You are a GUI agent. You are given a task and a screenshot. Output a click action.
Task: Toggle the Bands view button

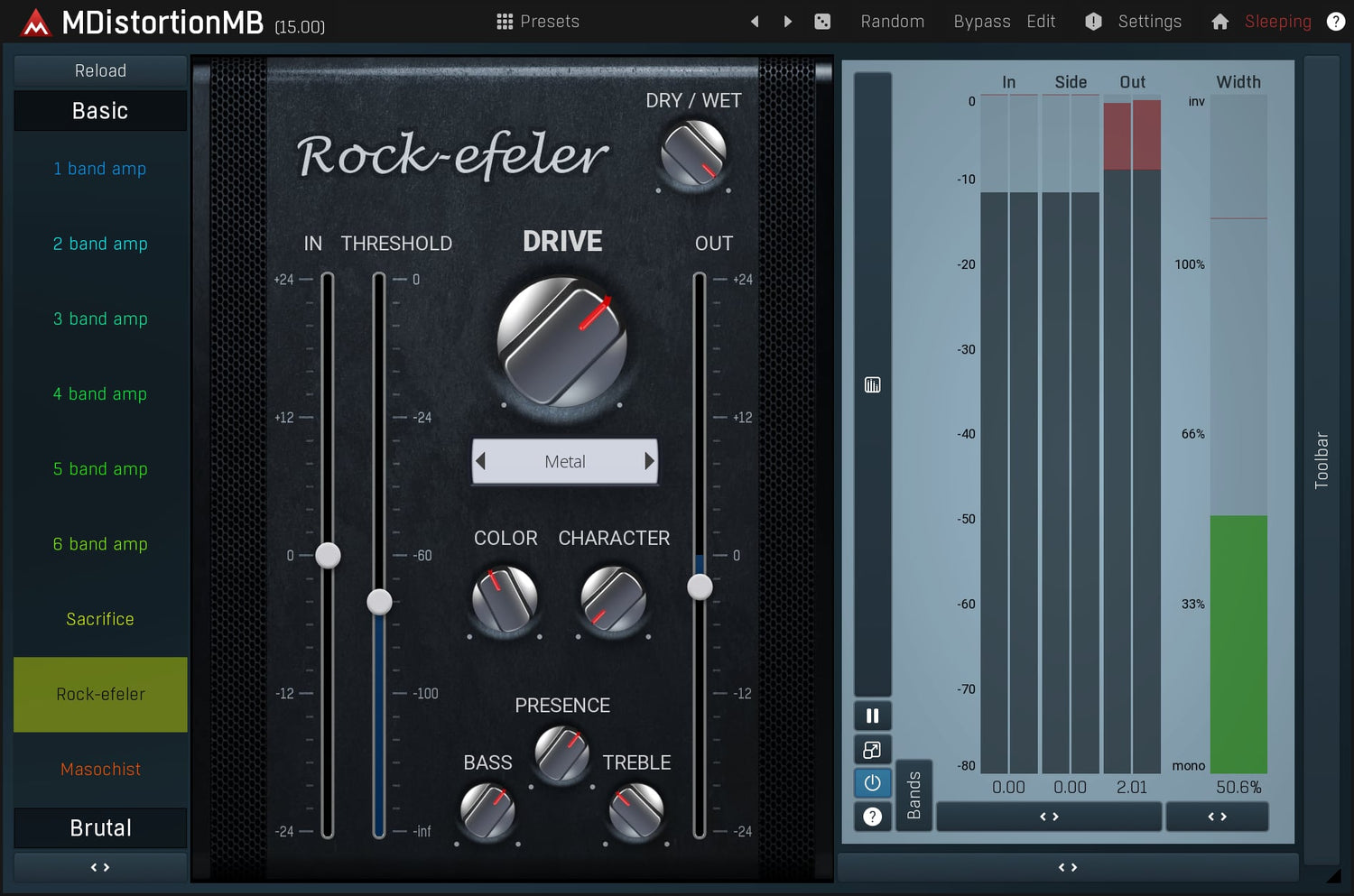coord(913,794)
